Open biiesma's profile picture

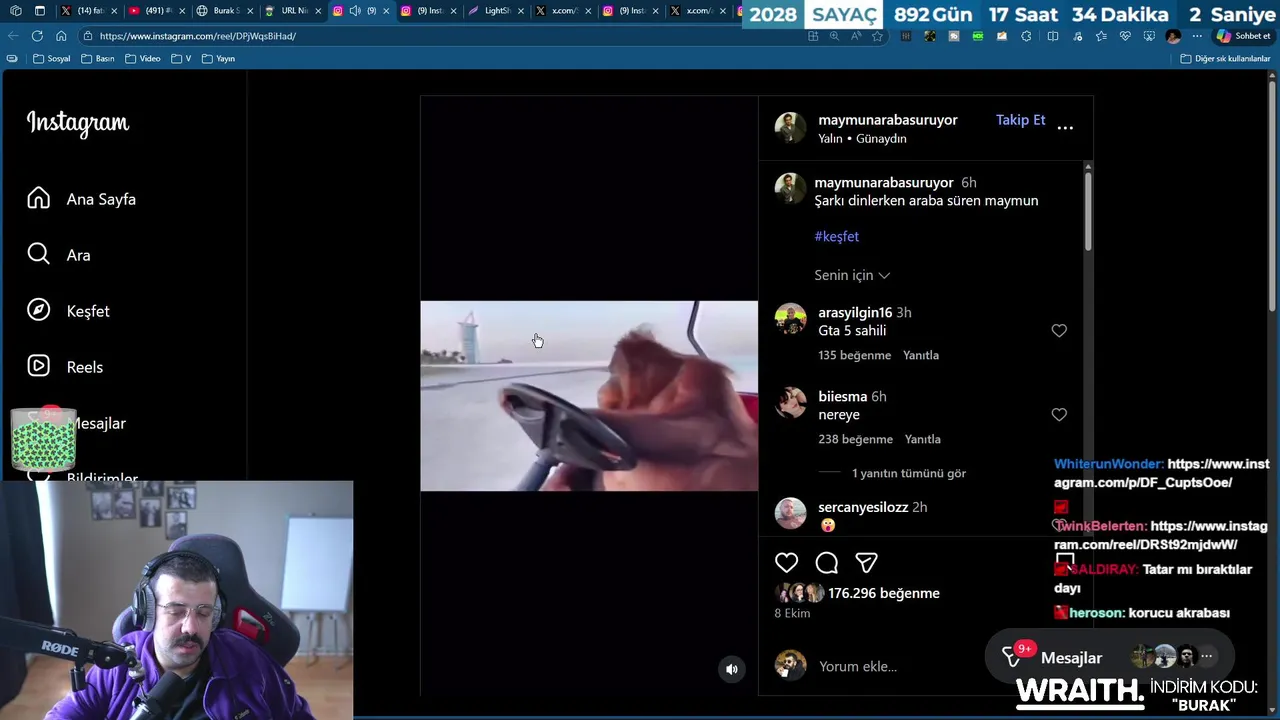pos(790,403)
